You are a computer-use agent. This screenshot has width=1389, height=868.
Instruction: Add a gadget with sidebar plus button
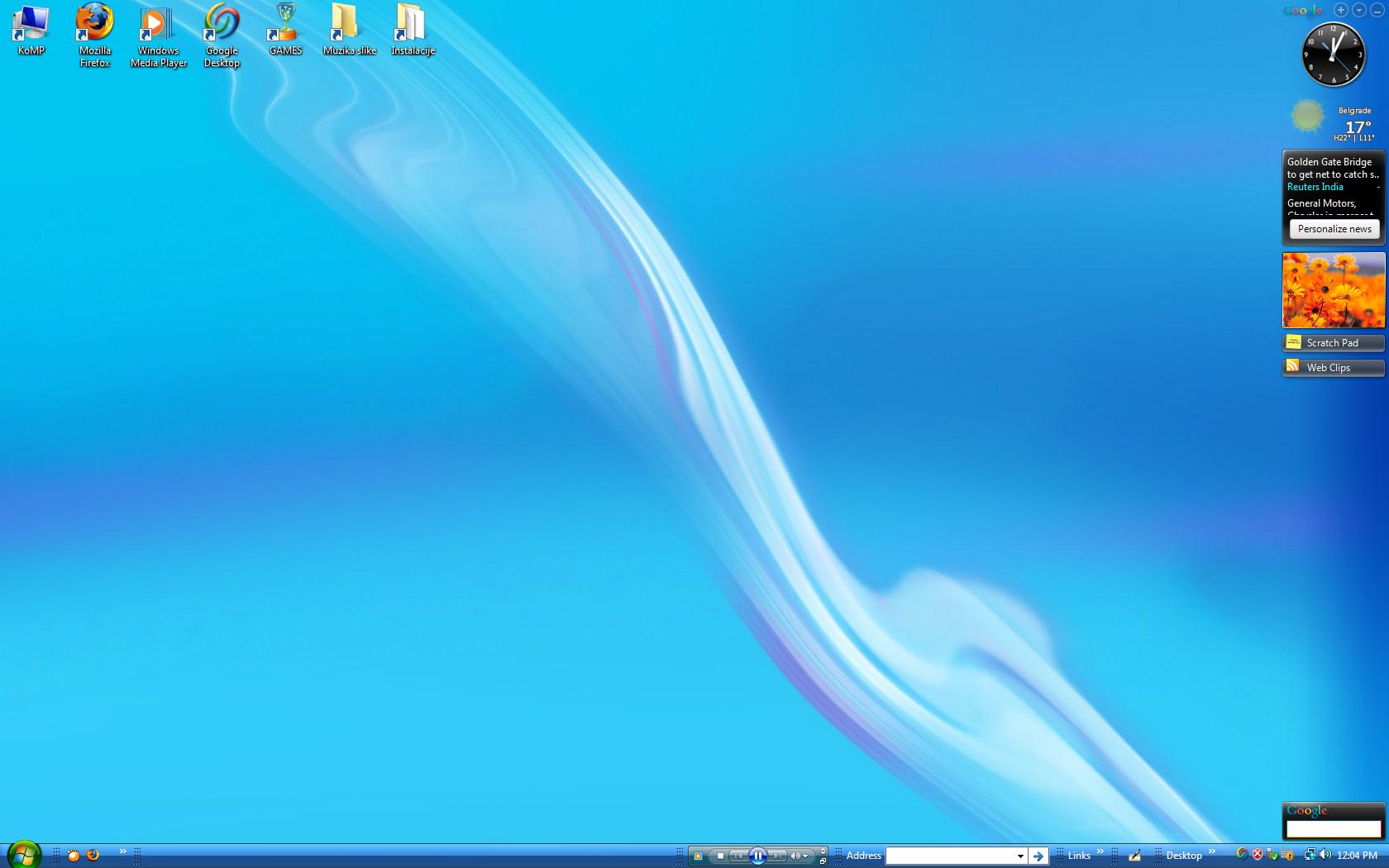coord(1341,10)
